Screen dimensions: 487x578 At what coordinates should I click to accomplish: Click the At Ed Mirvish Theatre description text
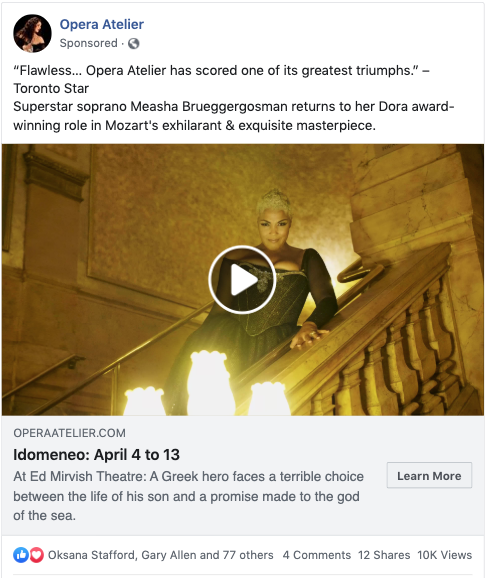click(188, 496)
